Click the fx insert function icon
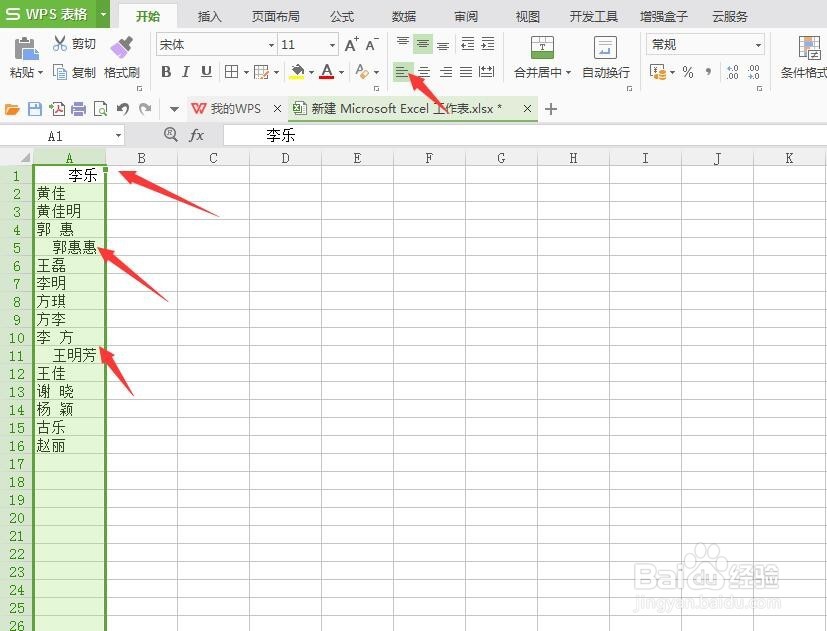This screenshot has height=631, width=827. [196, 136]
